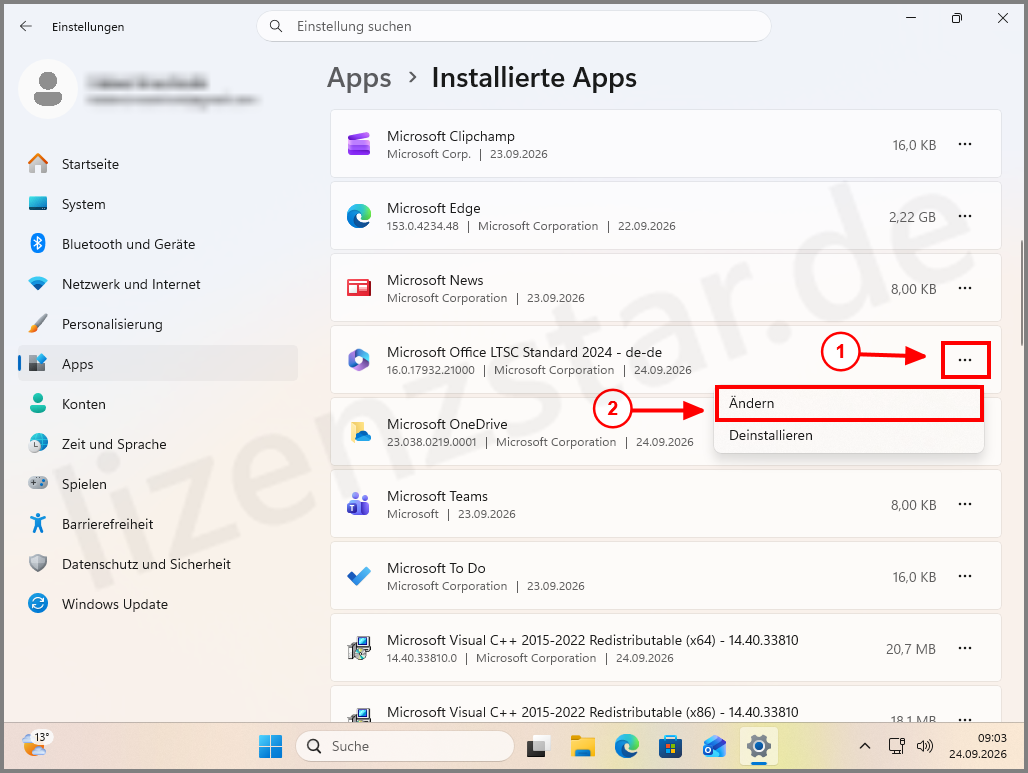The width and height of the screenshot is (1028, 773).
Task: Show hidden tray icons chevron
Action: tap(865, 746)
